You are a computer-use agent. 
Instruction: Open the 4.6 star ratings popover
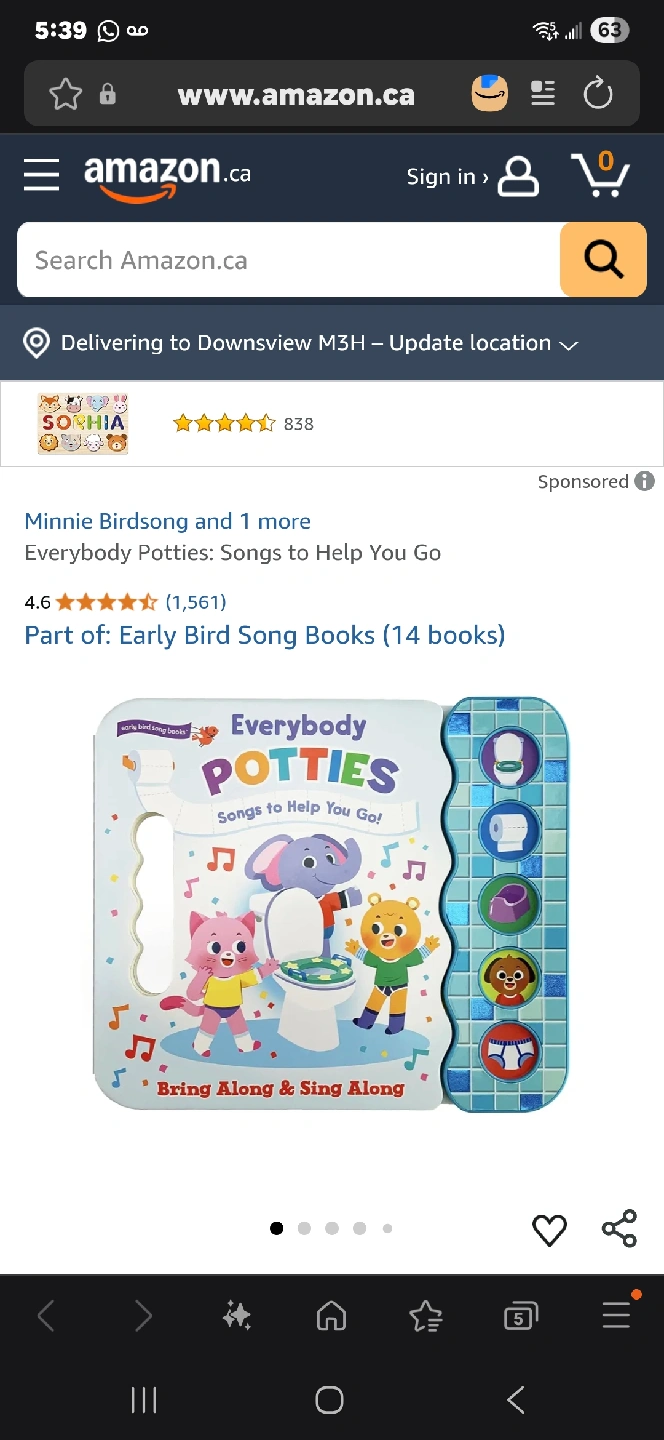tap(106, 602)
